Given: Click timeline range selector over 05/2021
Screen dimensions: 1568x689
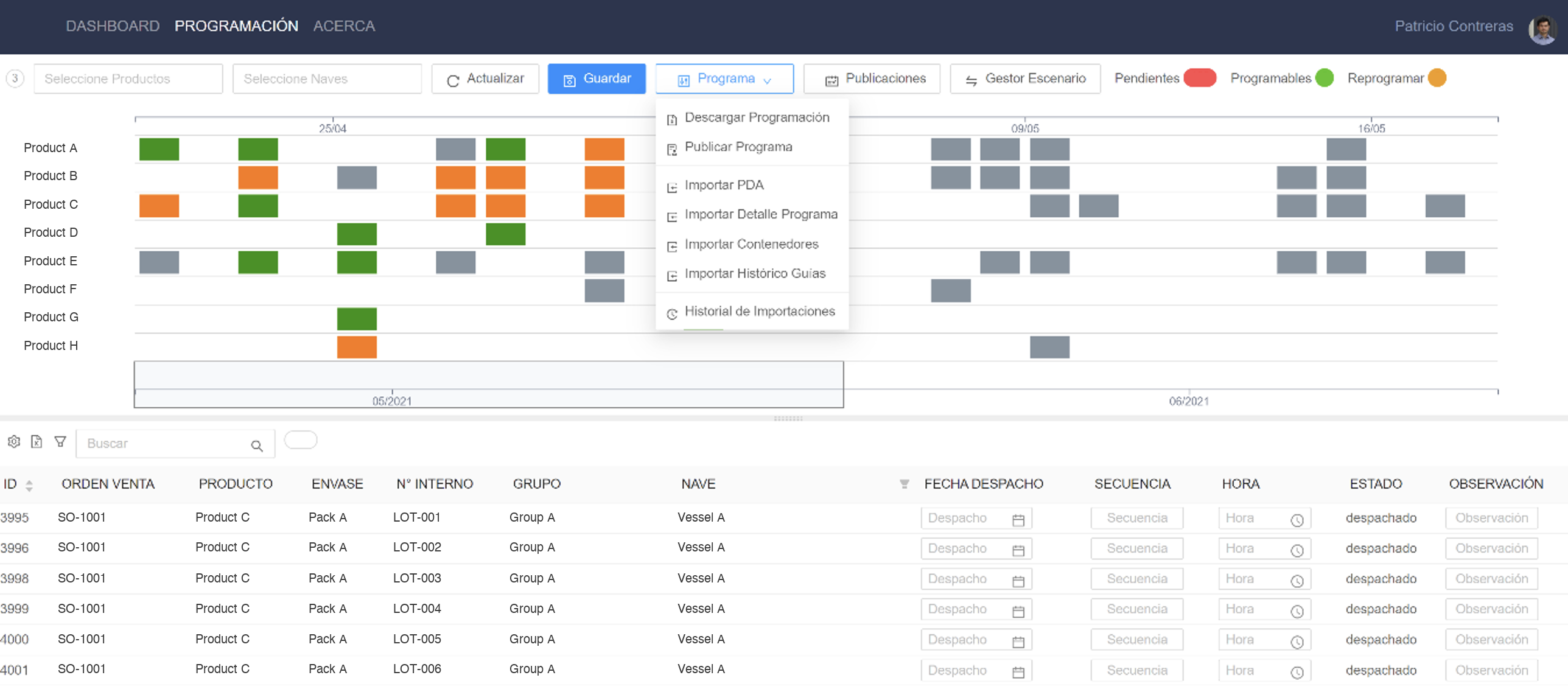Looking at the screenshot, I should coord(489,384).
